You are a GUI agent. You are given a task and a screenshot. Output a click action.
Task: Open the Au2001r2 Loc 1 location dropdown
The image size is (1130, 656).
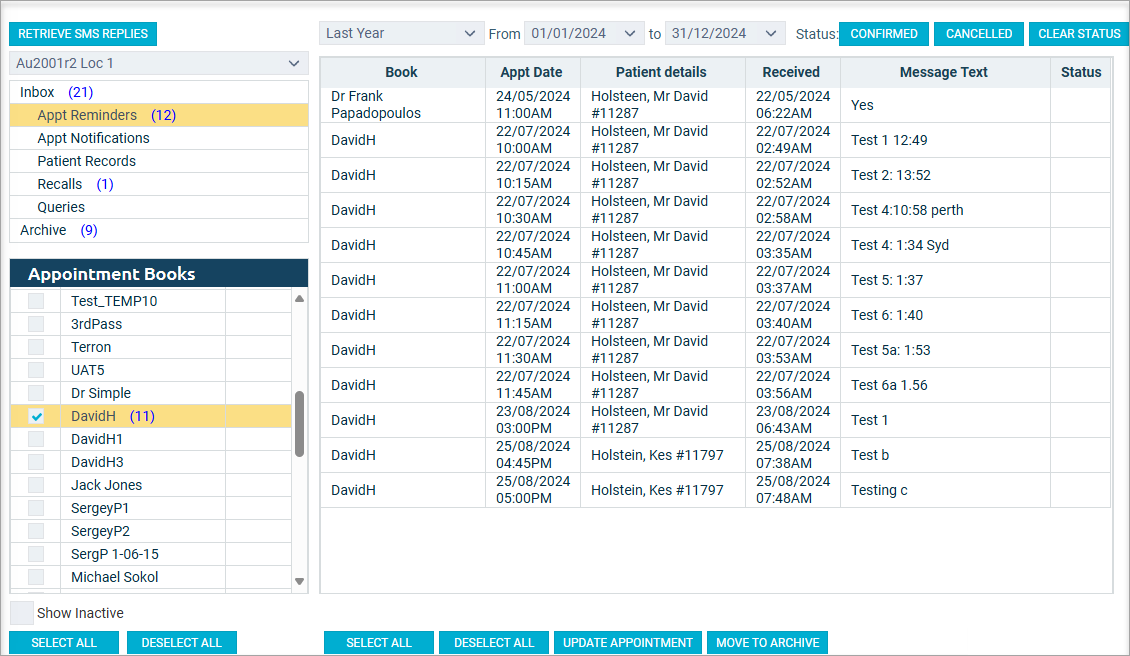(x=159, y=63)
